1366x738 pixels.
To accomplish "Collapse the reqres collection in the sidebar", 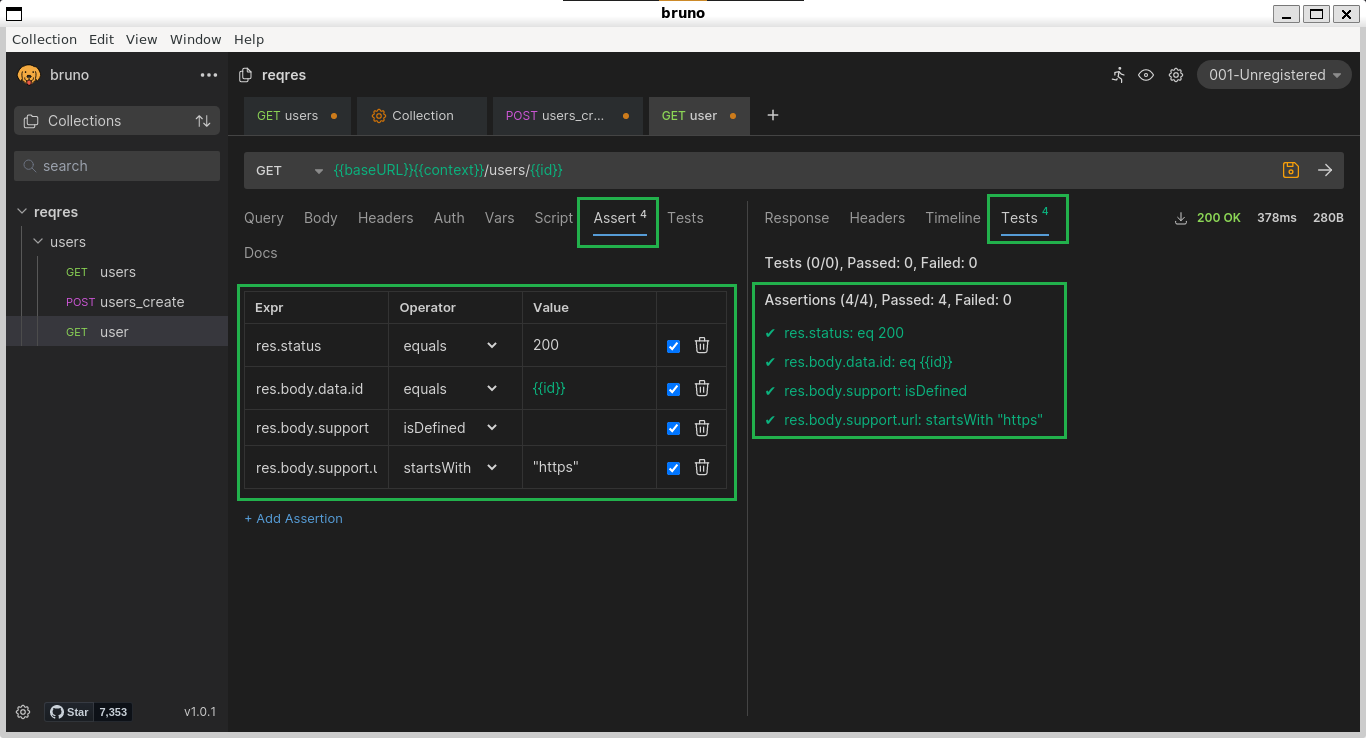I will click(x=22, y=212).
